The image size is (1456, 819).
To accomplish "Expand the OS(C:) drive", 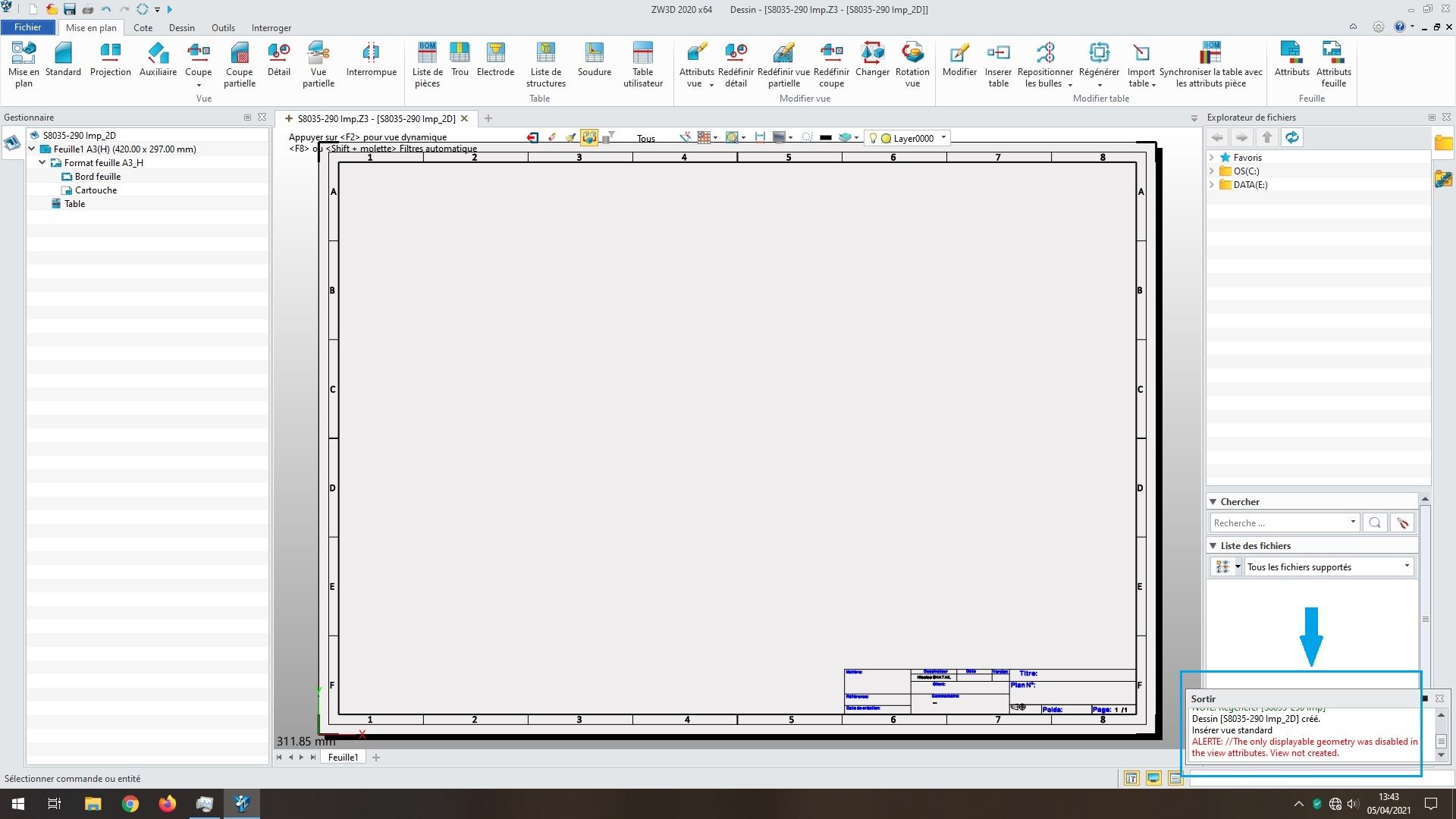I will coord(1212,171).
